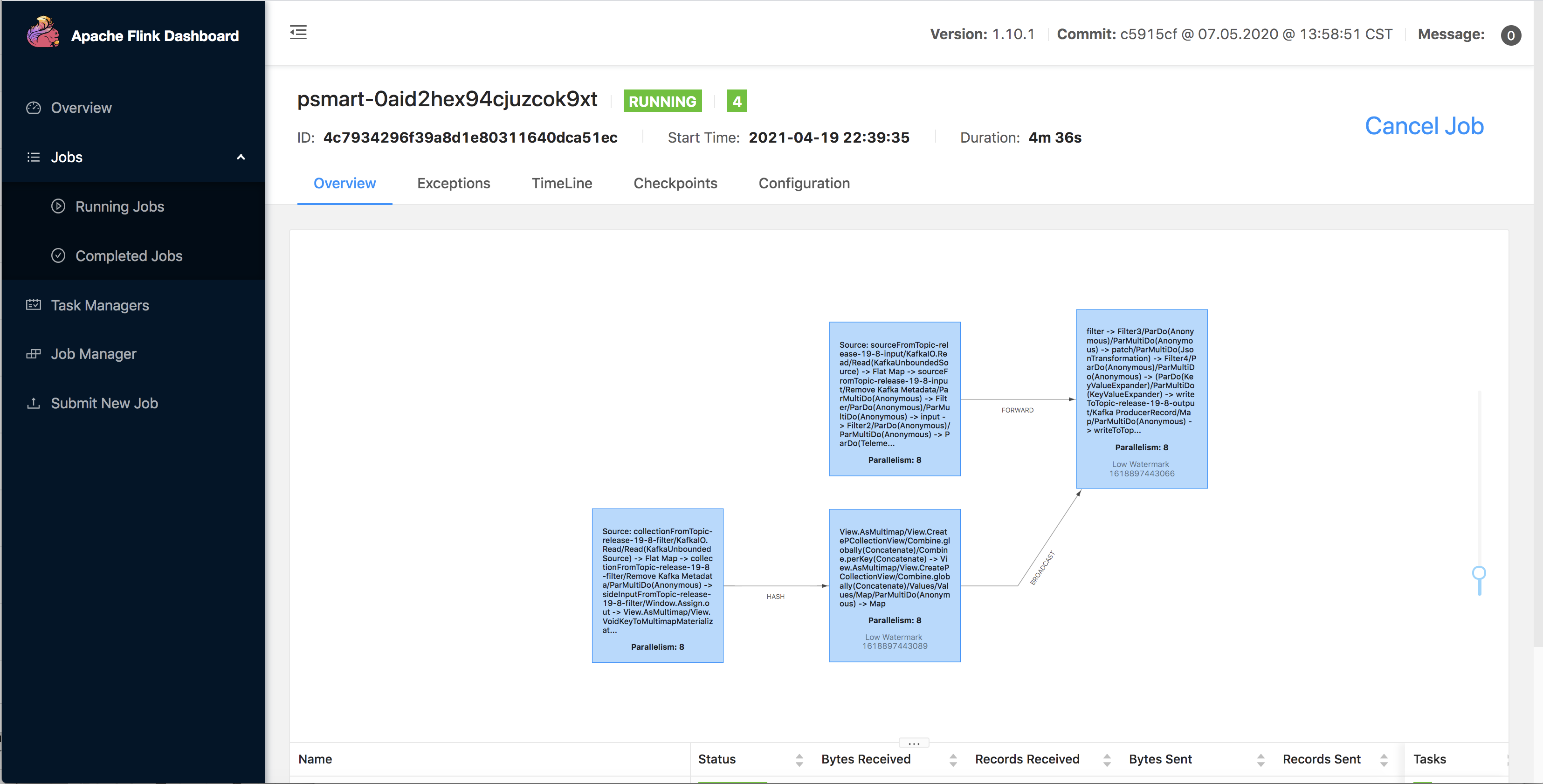The image size is (1543, 784).
Task: Switch to the Exceptions tab
Action: click(x=454, y=183)
